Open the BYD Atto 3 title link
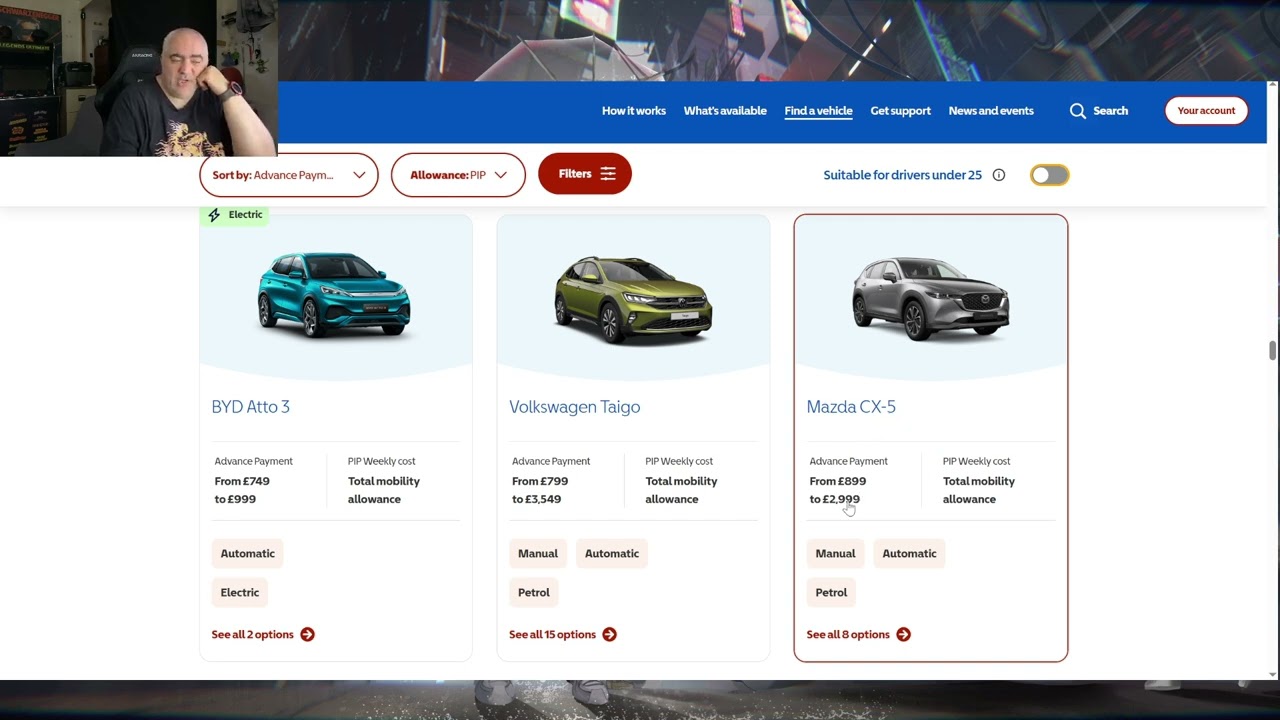Viewport: 1280px width, 720px height. click(x=251, y=407)
